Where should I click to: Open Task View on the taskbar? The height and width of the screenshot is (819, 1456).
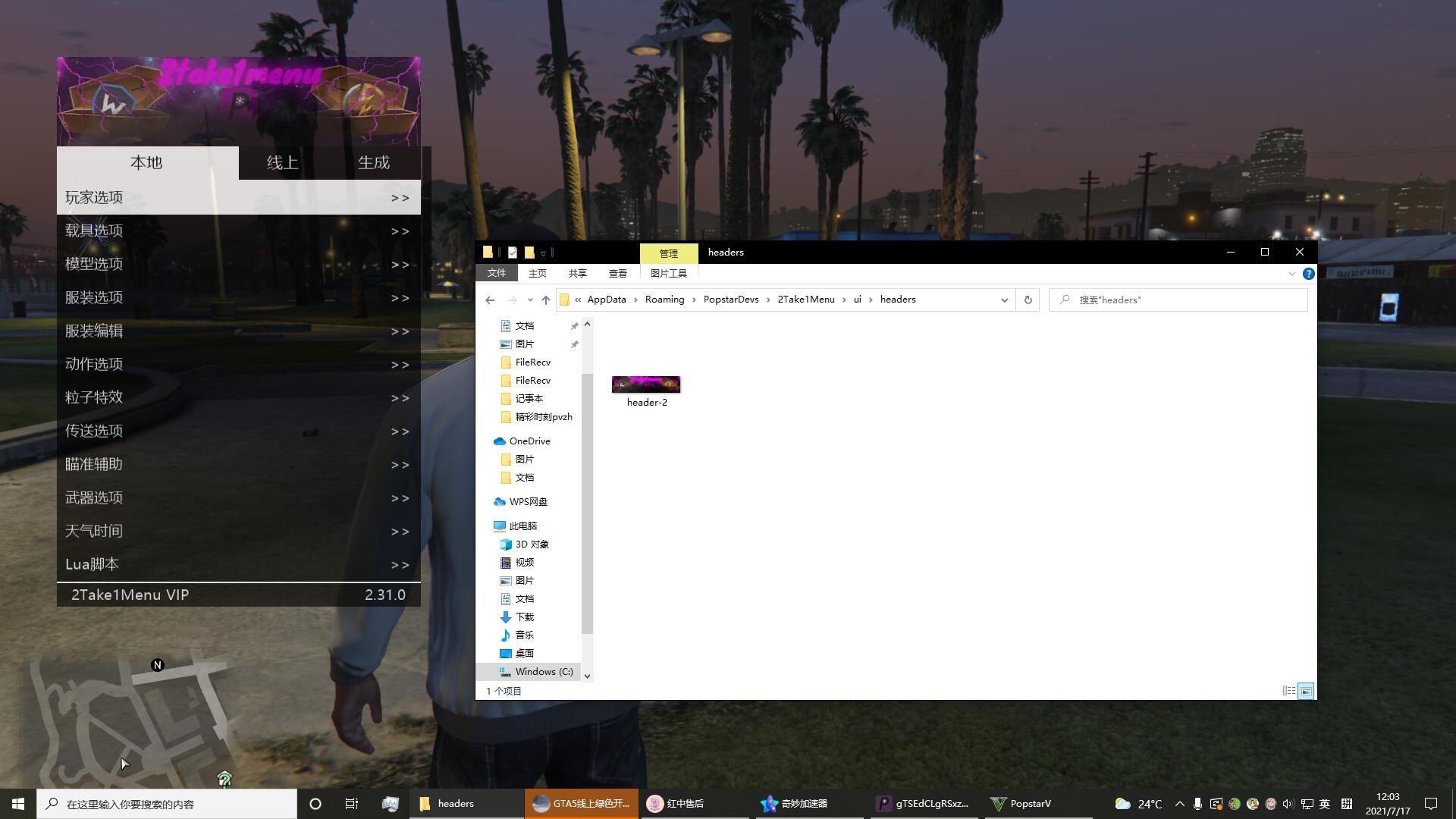coord(351,804)
